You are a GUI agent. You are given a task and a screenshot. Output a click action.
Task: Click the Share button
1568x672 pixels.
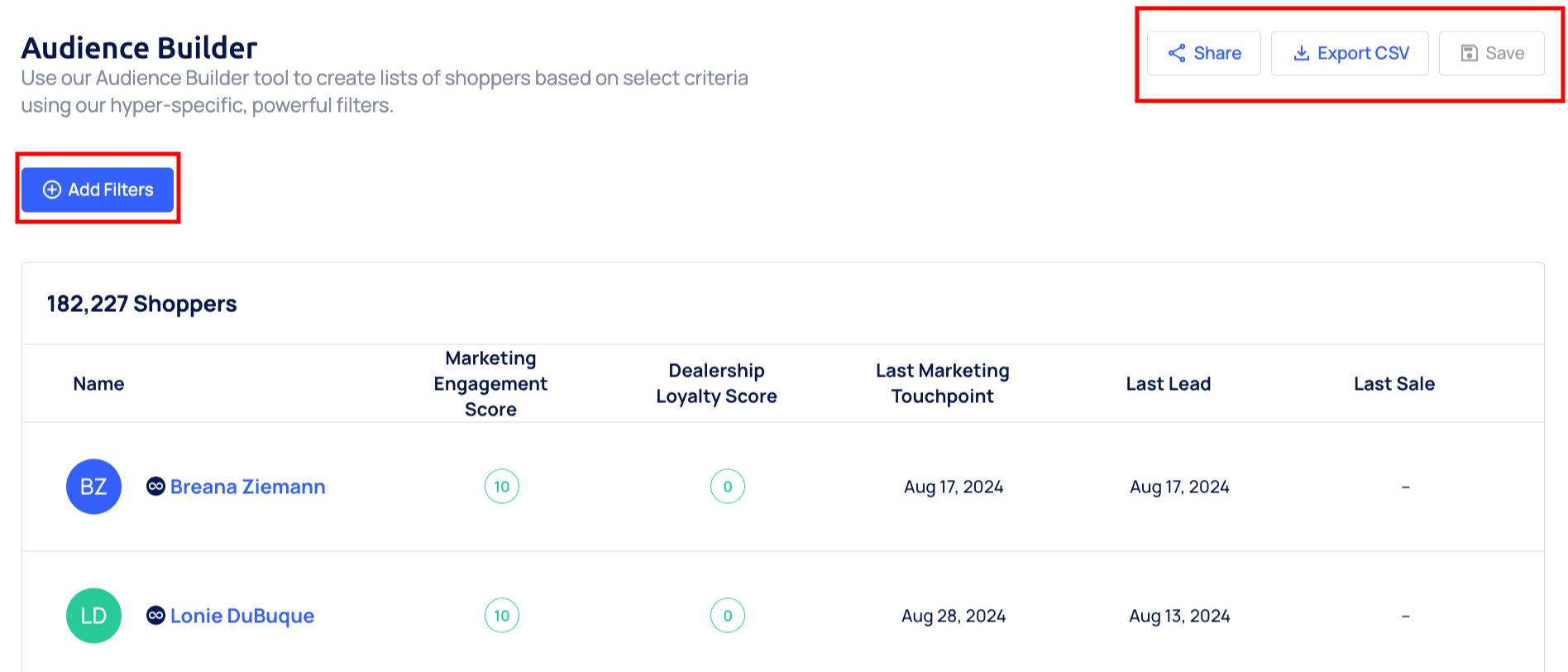pyautogui.click(x=1203, y=54)
